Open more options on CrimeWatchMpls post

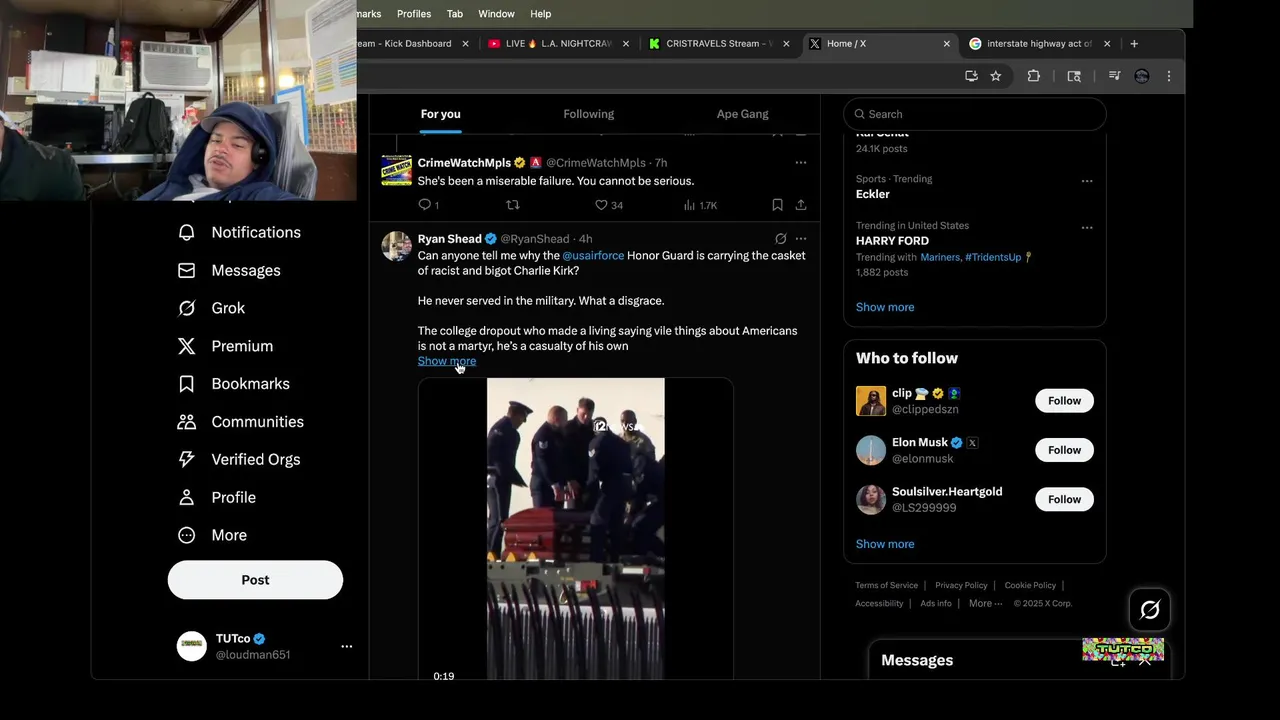801,163
